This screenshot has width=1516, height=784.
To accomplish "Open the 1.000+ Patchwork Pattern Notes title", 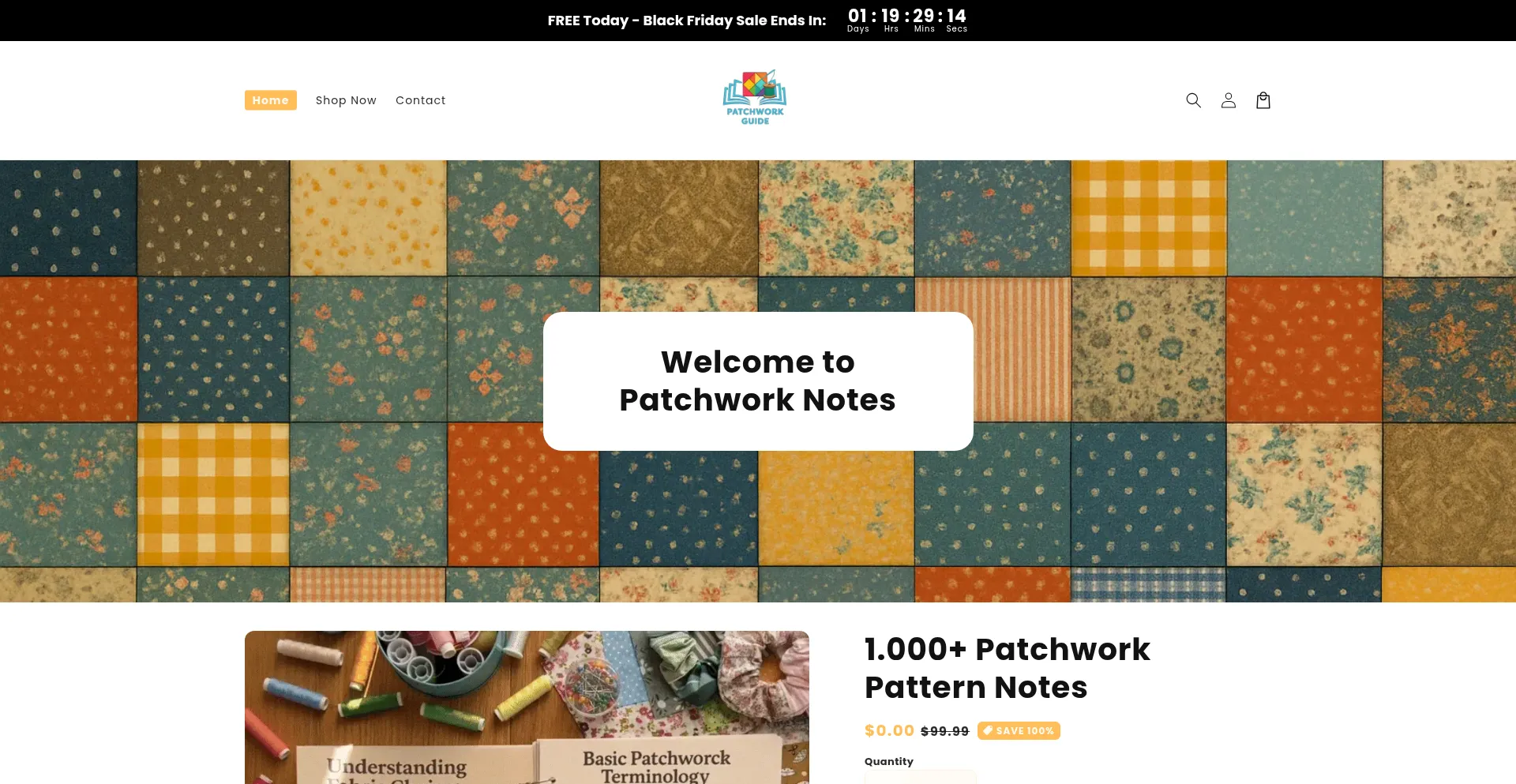I will pyautogui.click(x=1007, y=668).
